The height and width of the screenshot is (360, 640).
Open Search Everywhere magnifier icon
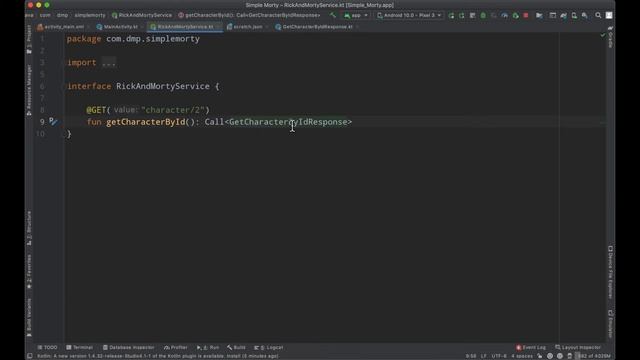coord(598,15)
